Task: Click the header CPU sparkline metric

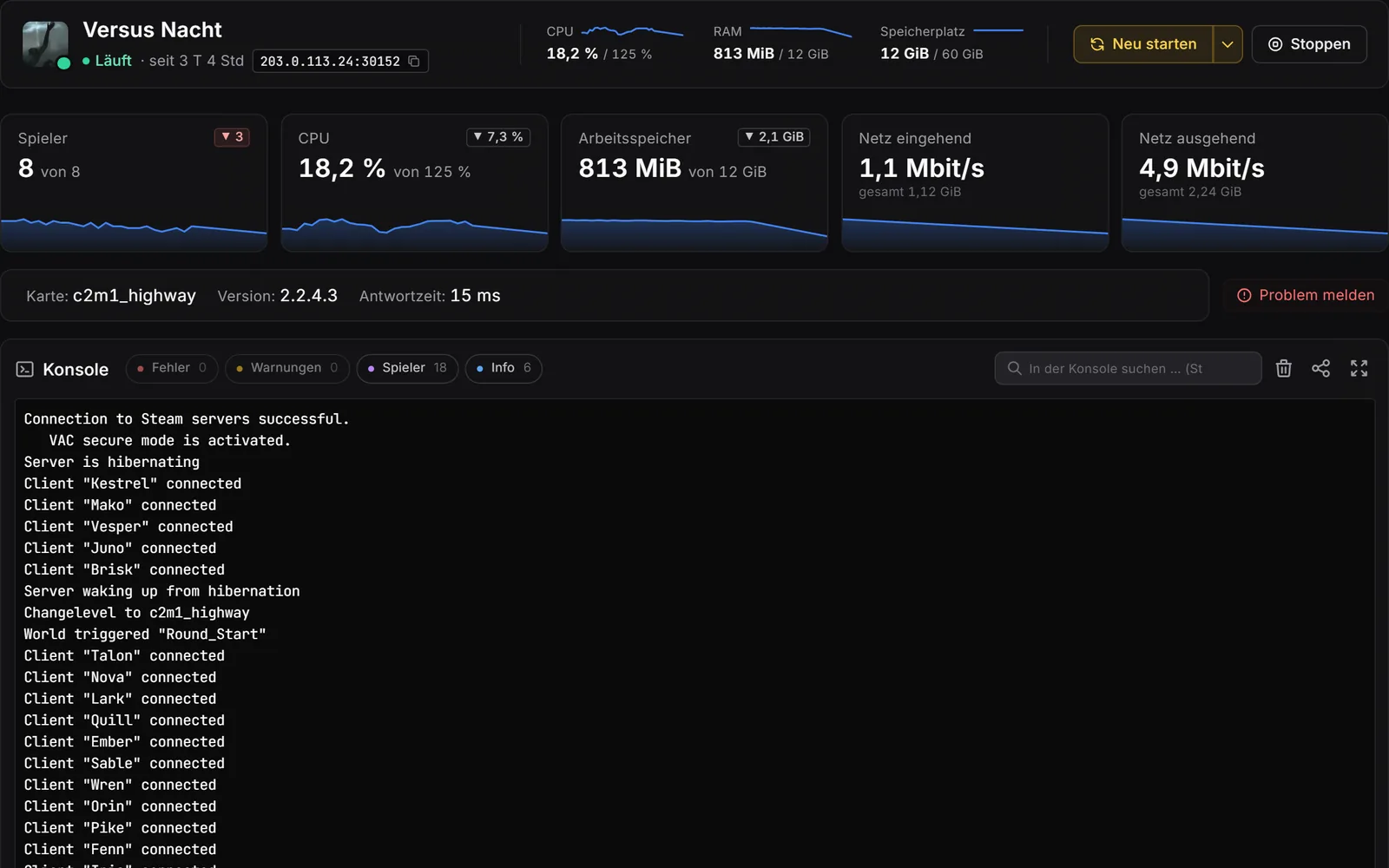Action: tap(615, 43)
